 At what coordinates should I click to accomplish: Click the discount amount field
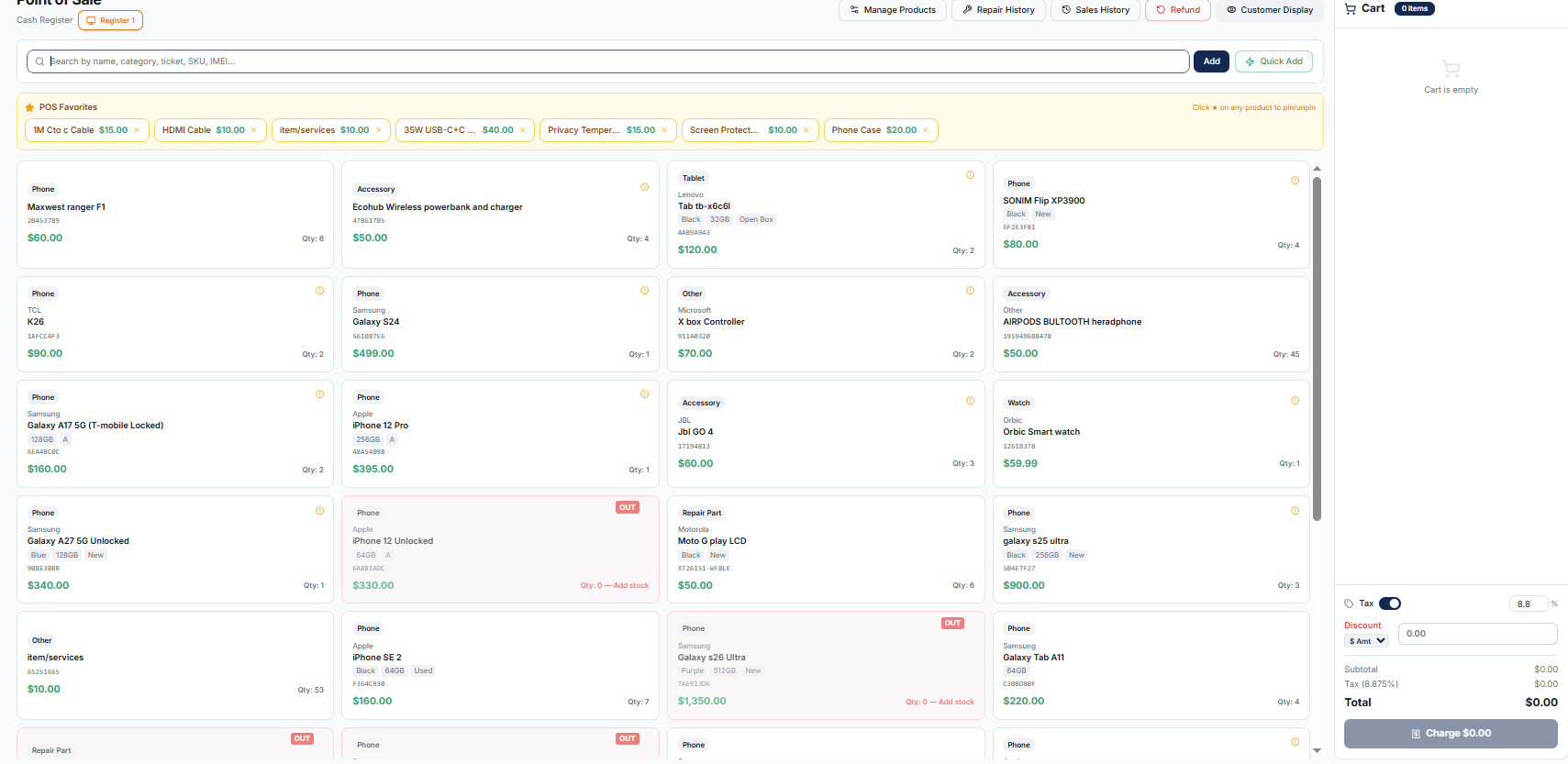click(x=1477, y=634)
